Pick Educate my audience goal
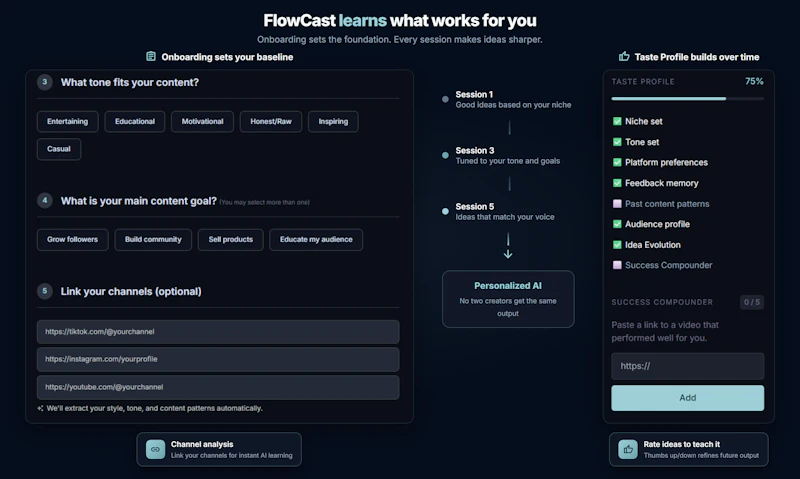Screen dimensions: 800x479 click(316, 239)
